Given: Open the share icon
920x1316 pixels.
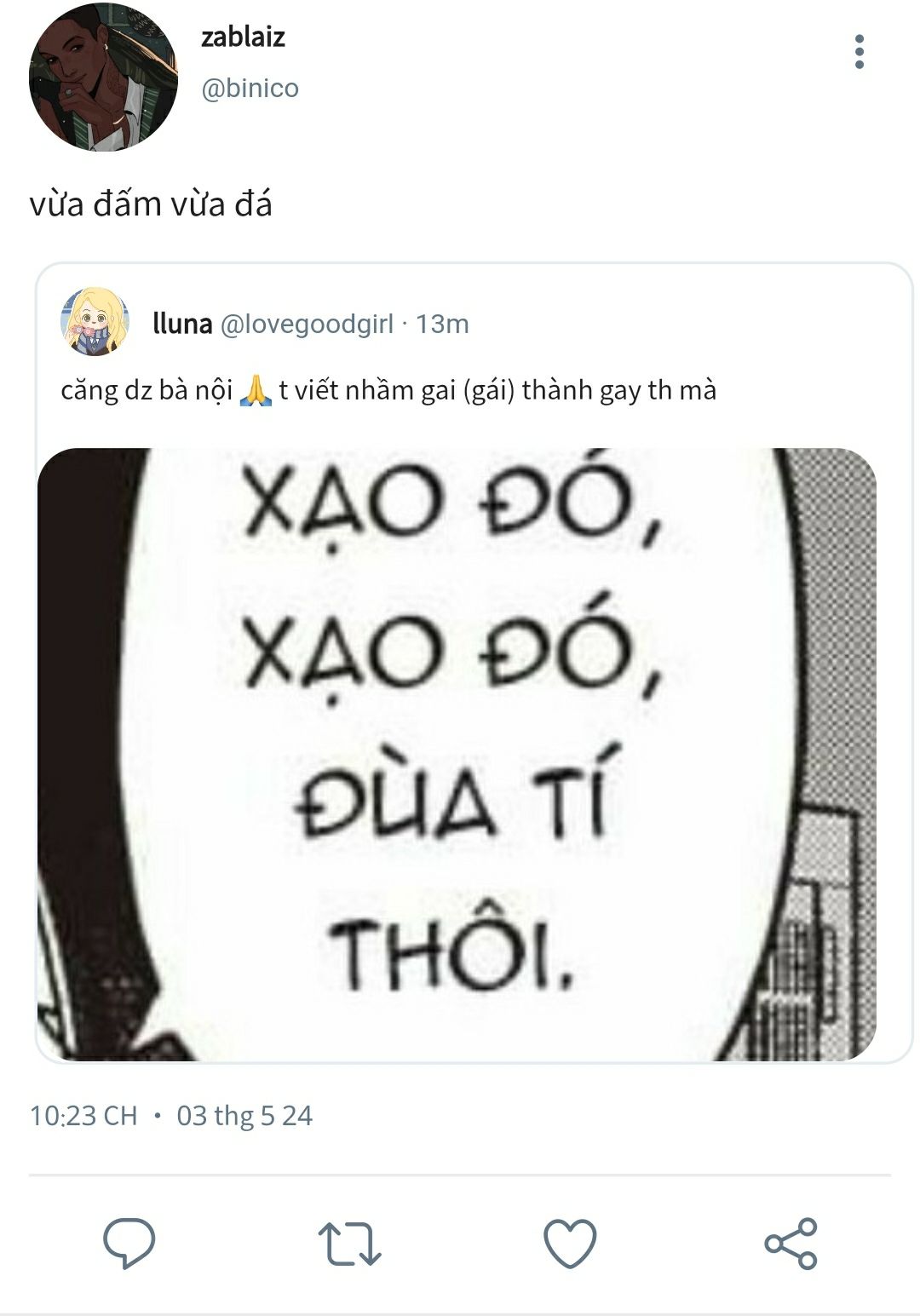Looking at the screenshot, I should coord(791,1244).
